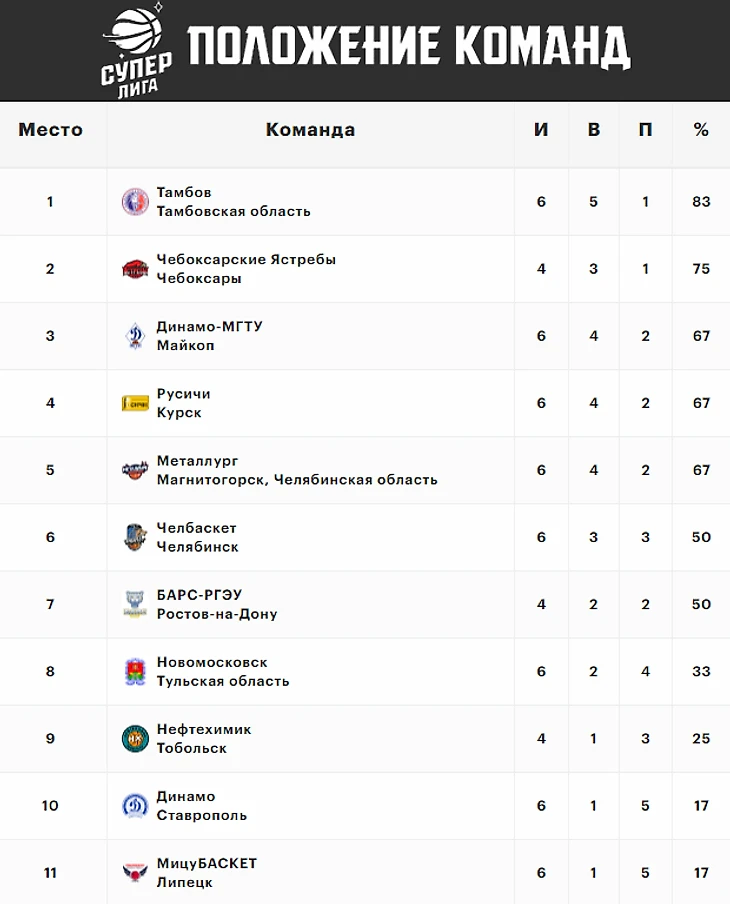Image resolution: width=730 pixels, height=904 pixels.
Task: Click the Положение команд heading
Action: 408,46
